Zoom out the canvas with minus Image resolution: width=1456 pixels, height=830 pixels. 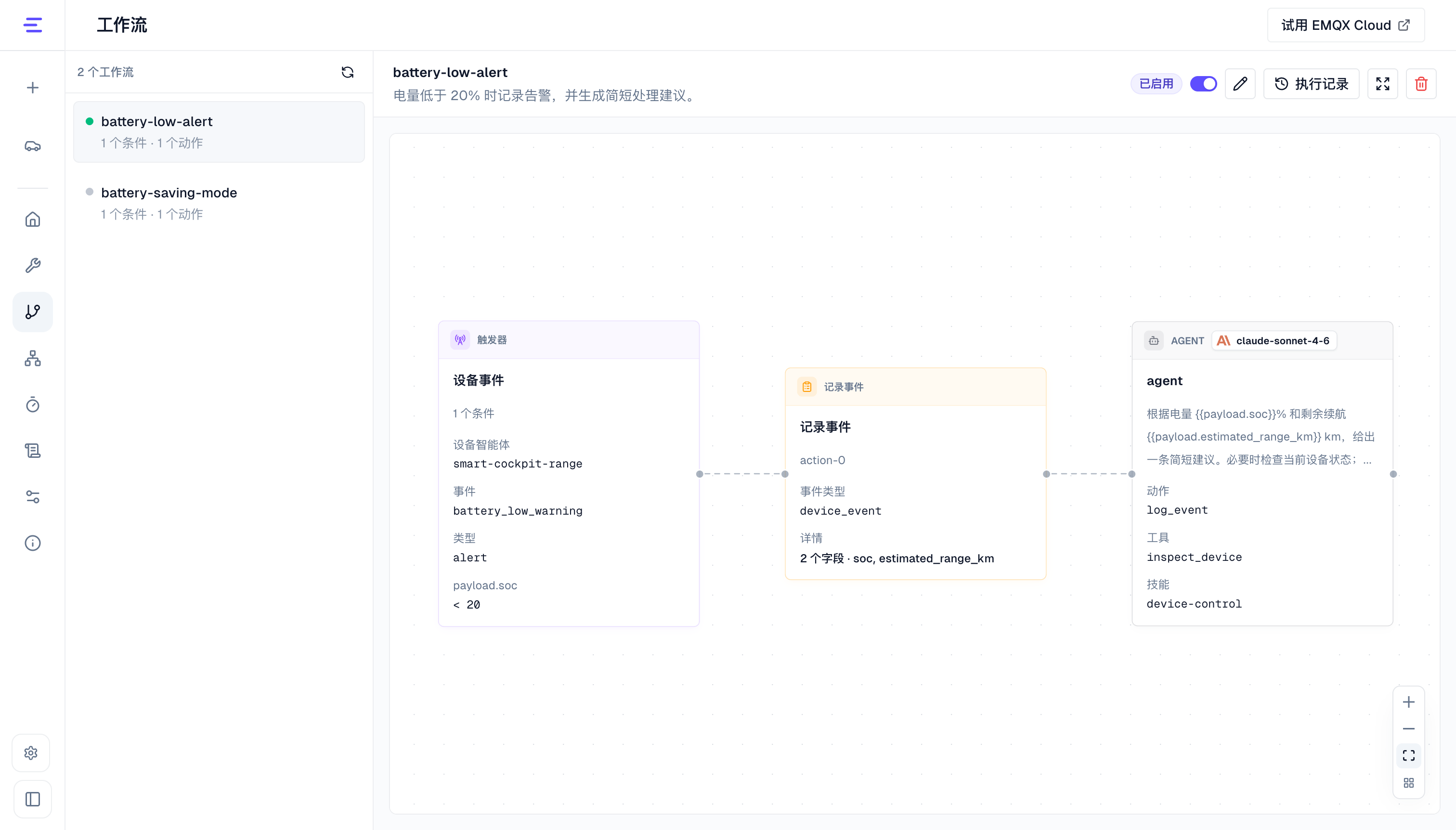1409,729
